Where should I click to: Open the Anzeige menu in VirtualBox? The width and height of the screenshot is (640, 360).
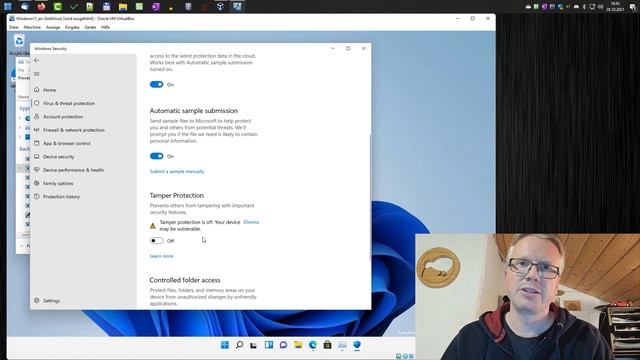[53, 27]
